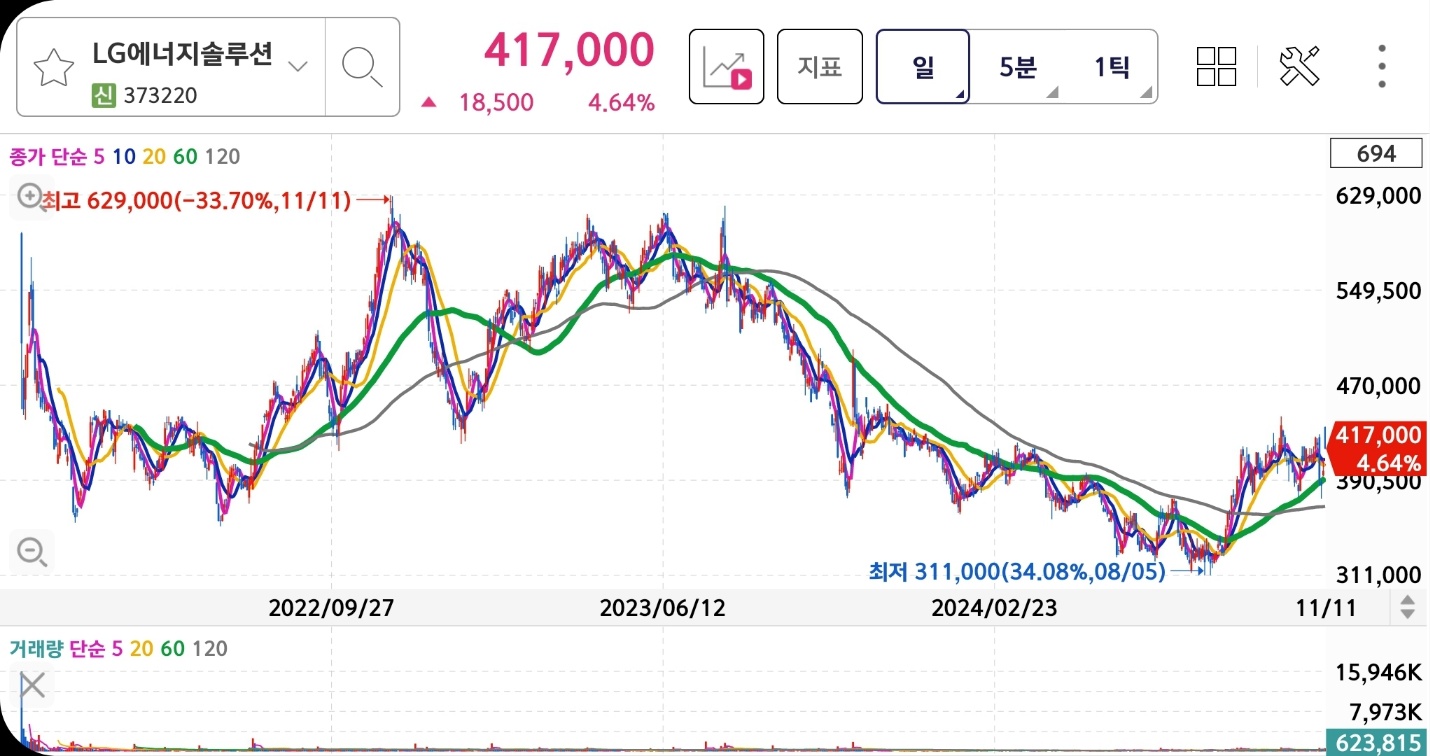The image size is (1430, 756).
Task: Open the stock search magnifier
Action: tap(362, 67)
